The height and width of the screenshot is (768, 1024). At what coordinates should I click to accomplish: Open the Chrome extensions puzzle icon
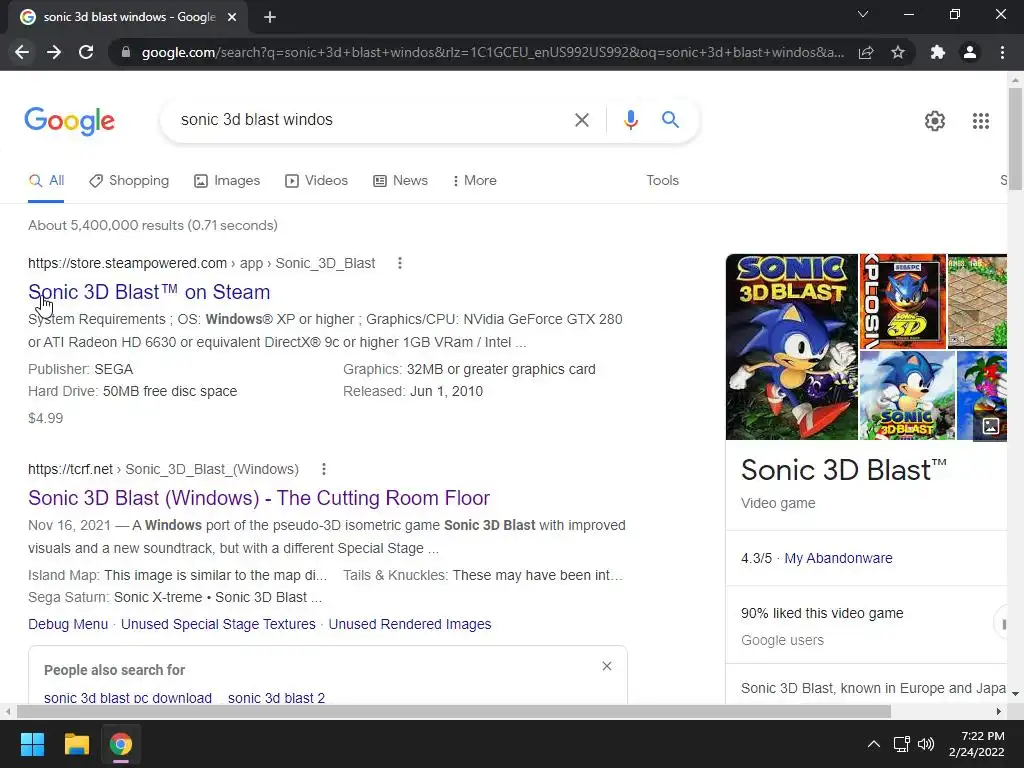point(937,52)
